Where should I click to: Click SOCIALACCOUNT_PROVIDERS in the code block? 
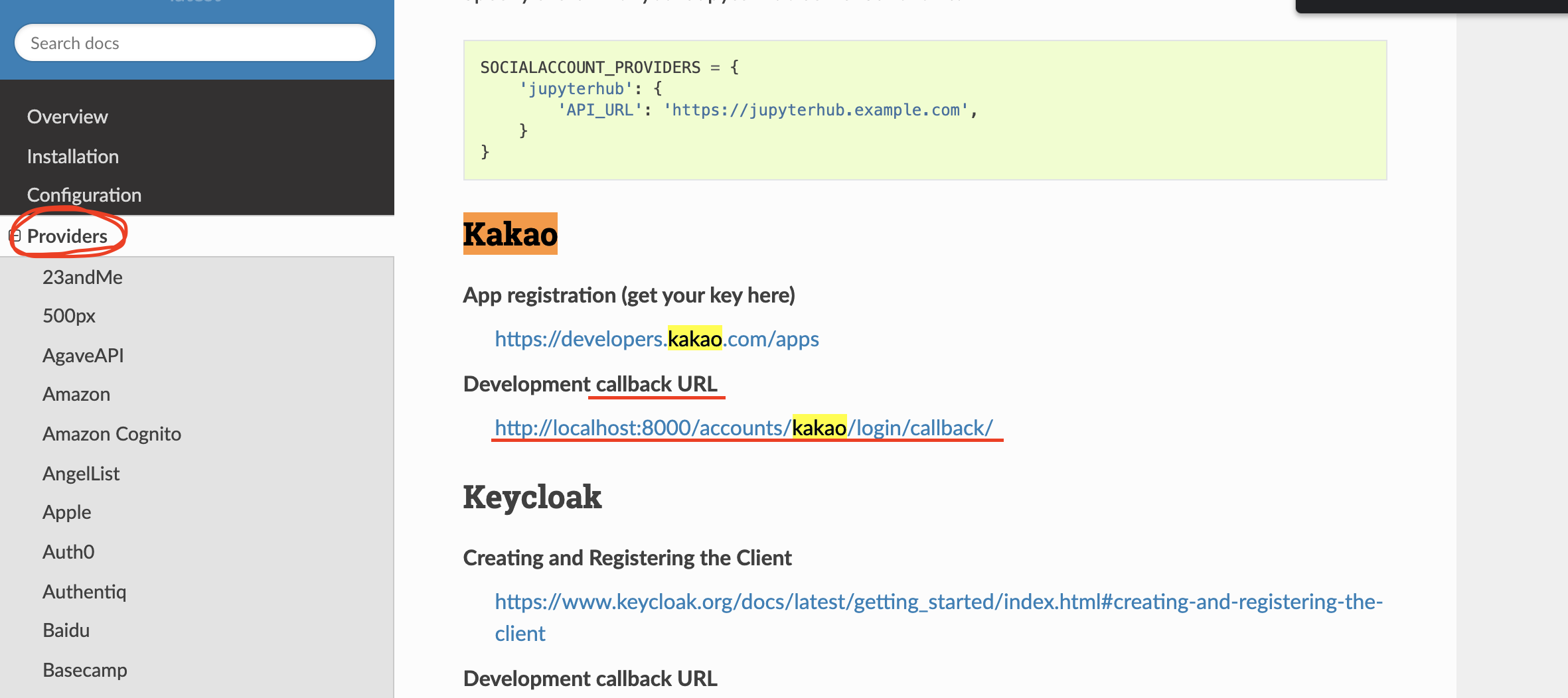tap(590, 68)
